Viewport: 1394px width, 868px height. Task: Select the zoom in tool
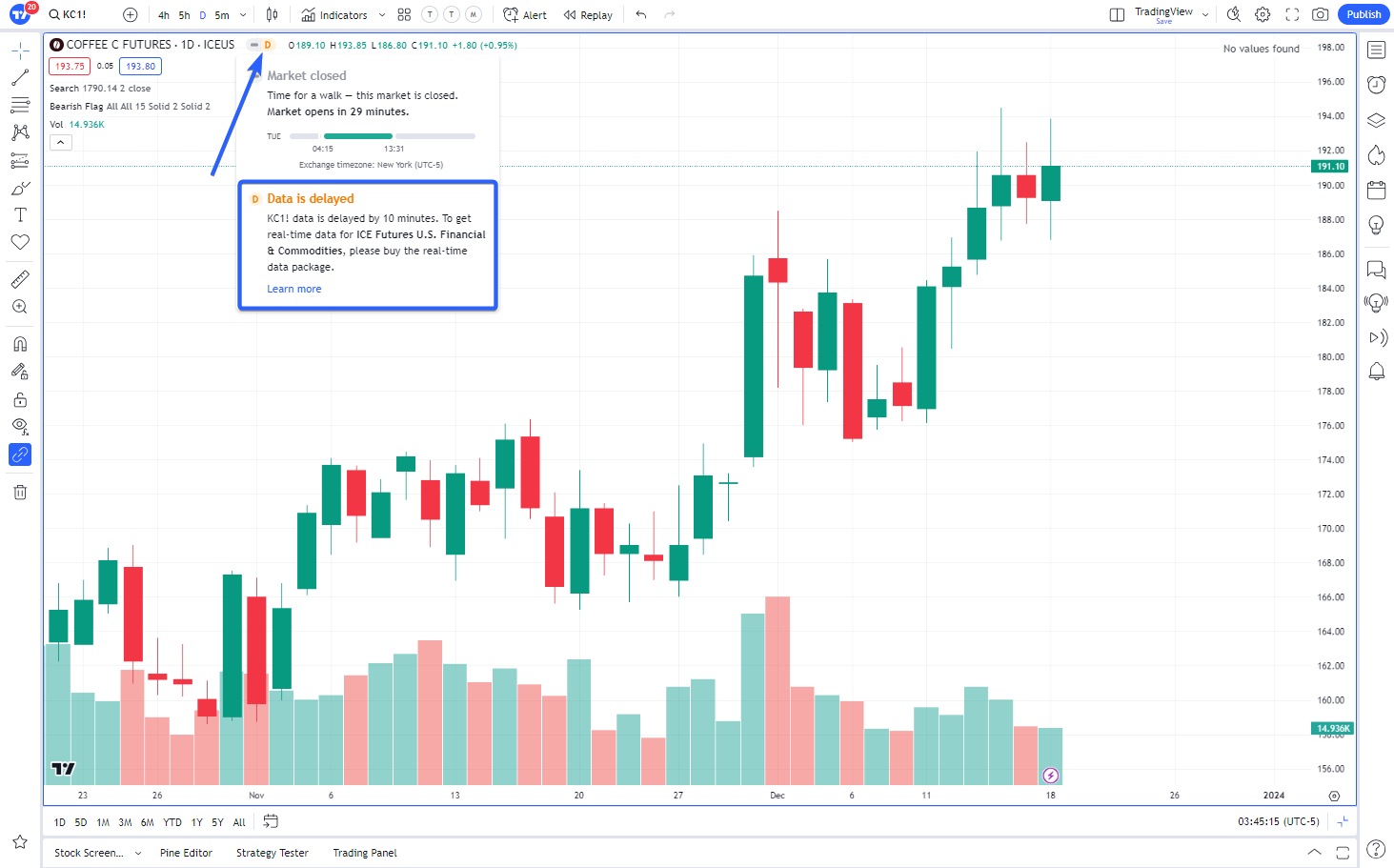tap(20, 307)
